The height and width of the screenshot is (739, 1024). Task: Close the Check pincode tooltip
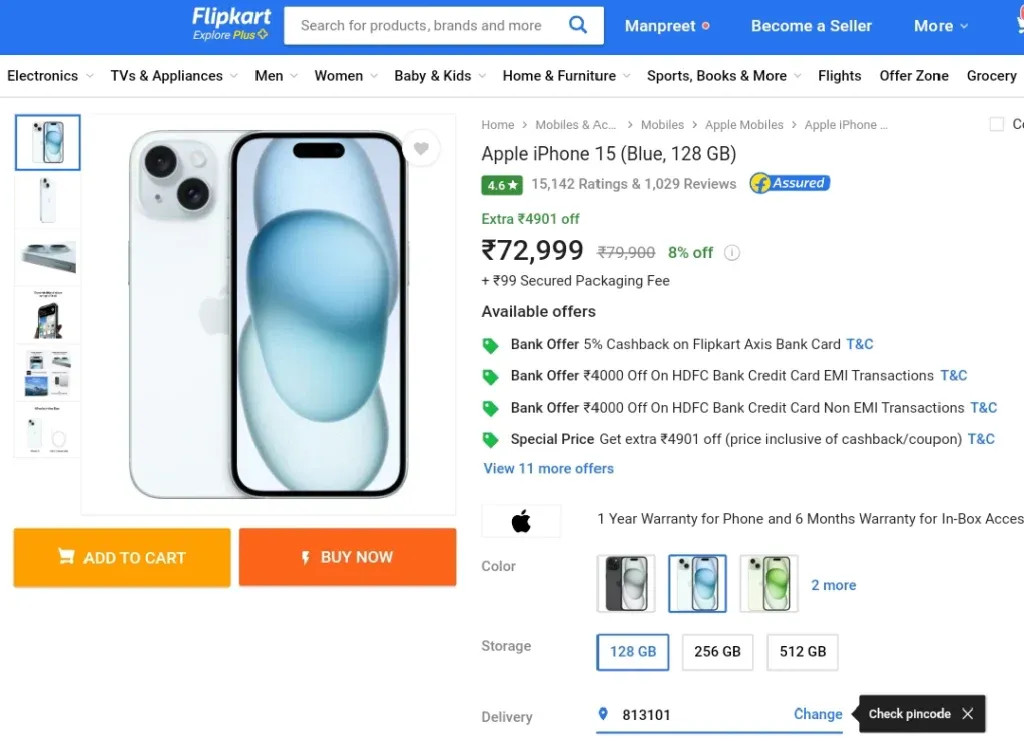(968, 714)
